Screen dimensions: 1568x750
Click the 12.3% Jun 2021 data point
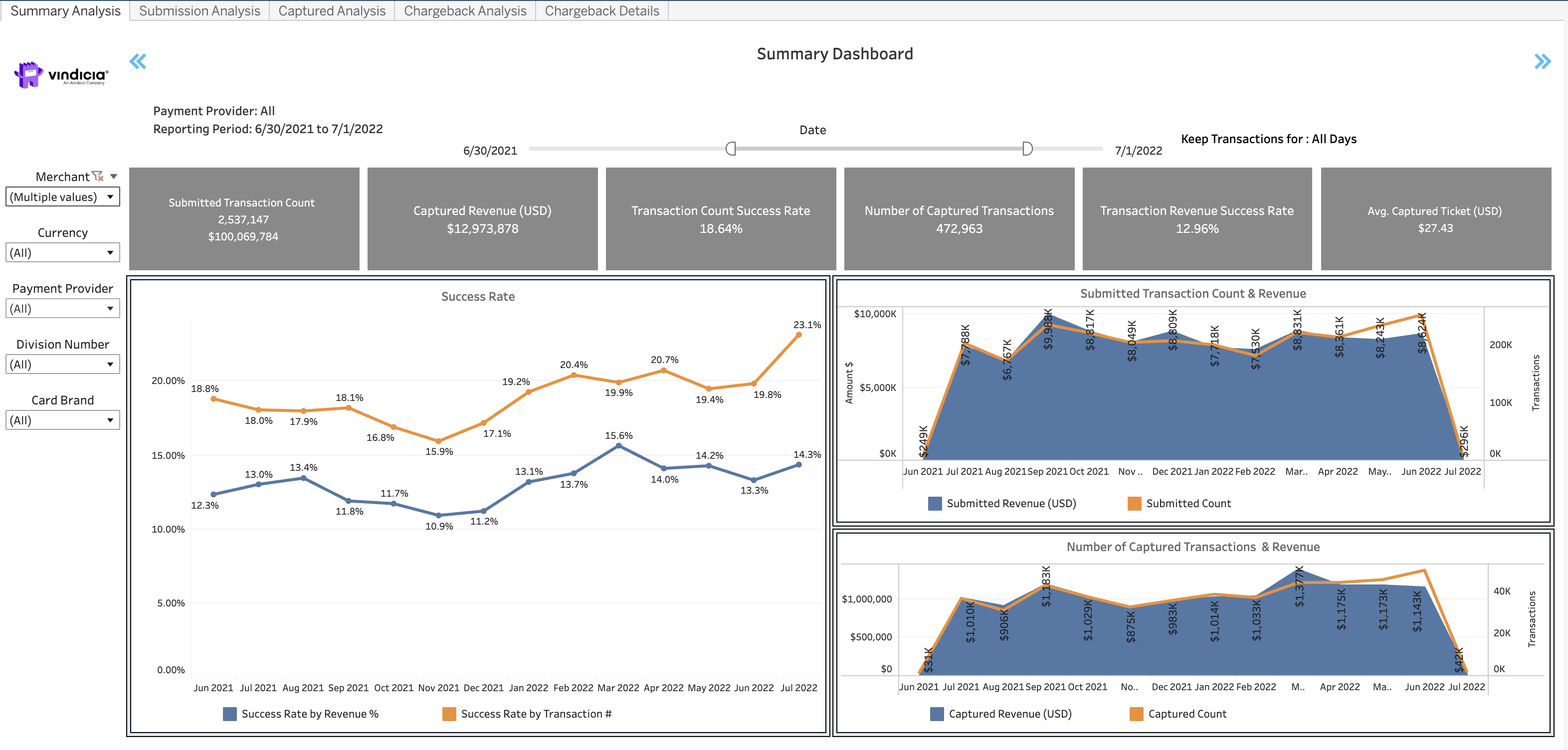point(213,494)
